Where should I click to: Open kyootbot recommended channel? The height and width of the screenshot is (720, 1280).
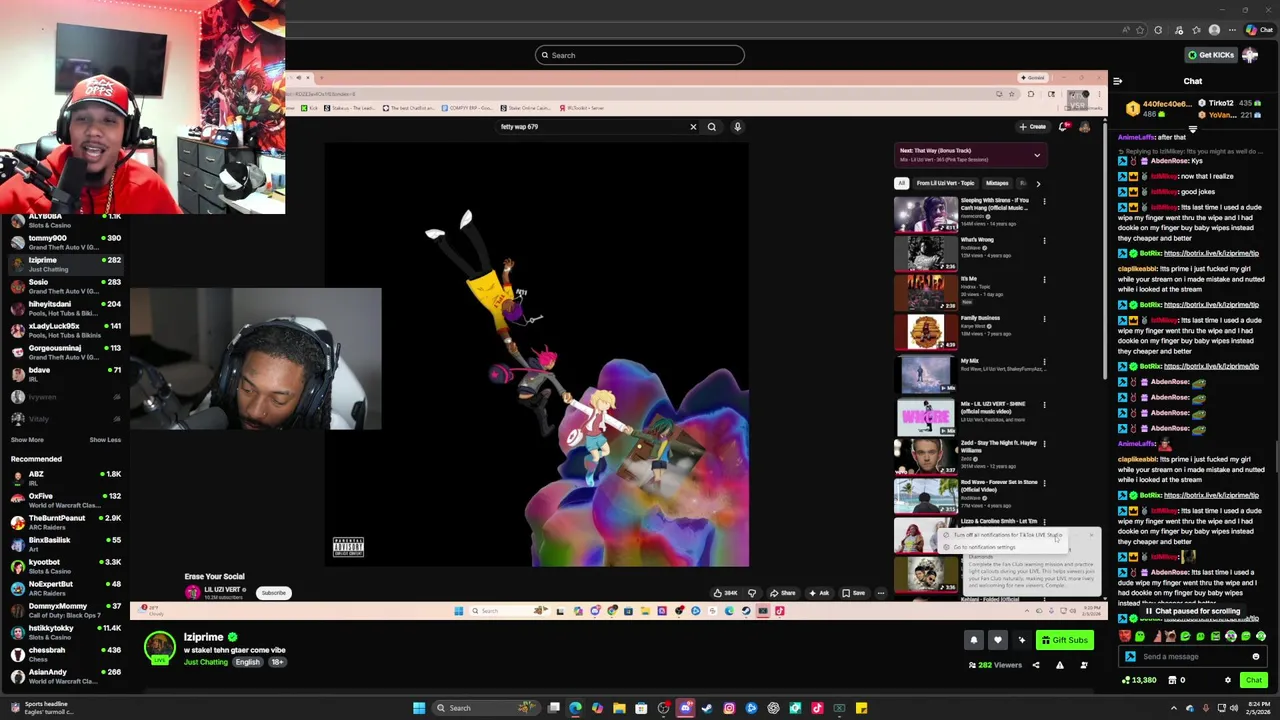click(x=65, y=566)
